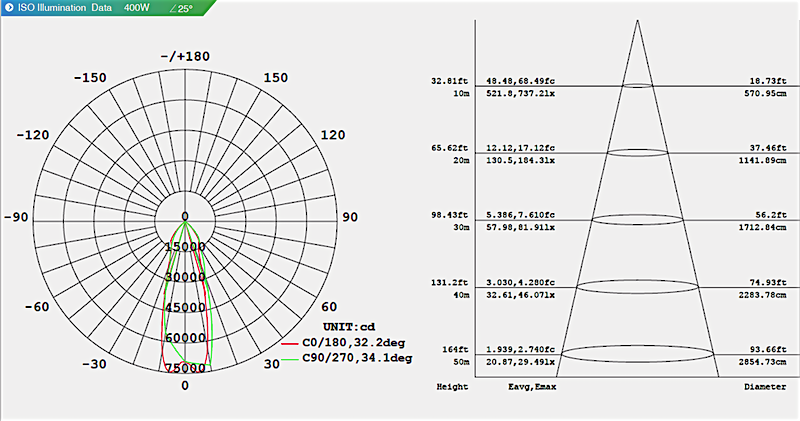Click the Height column caption
The width and height of the screenshot is (800, 421).
tap(452, 387)
